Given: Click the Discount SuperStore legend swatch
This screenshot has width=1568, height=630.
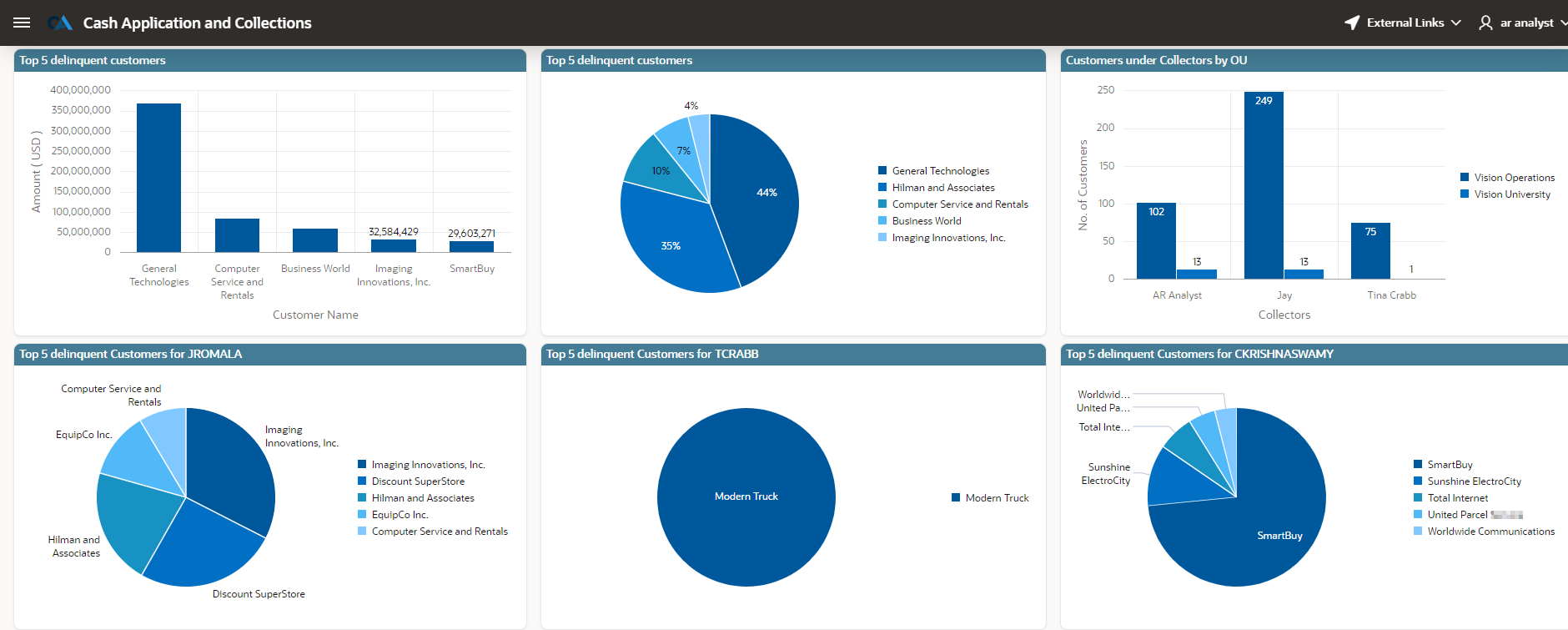Looking at the screenshot, I should [362, 481].
